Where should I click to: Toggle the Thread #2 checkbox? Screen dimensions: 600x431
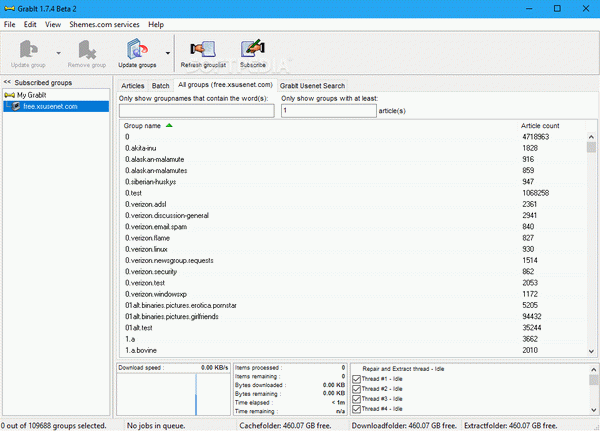[x=357, y=389]
